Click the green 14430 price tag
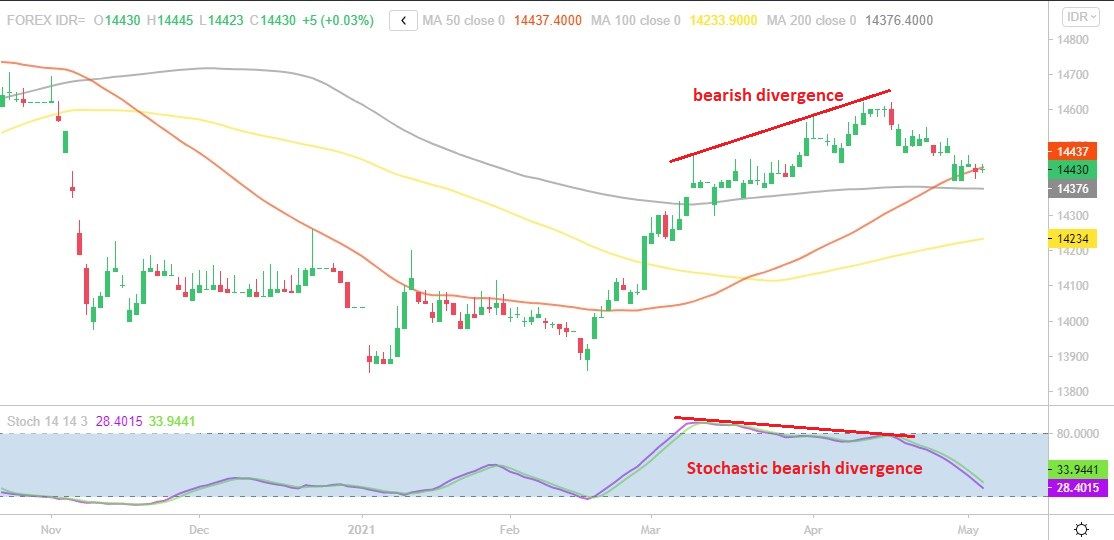This screenshot has width=1114, height=540. (x=1073, y=169)
